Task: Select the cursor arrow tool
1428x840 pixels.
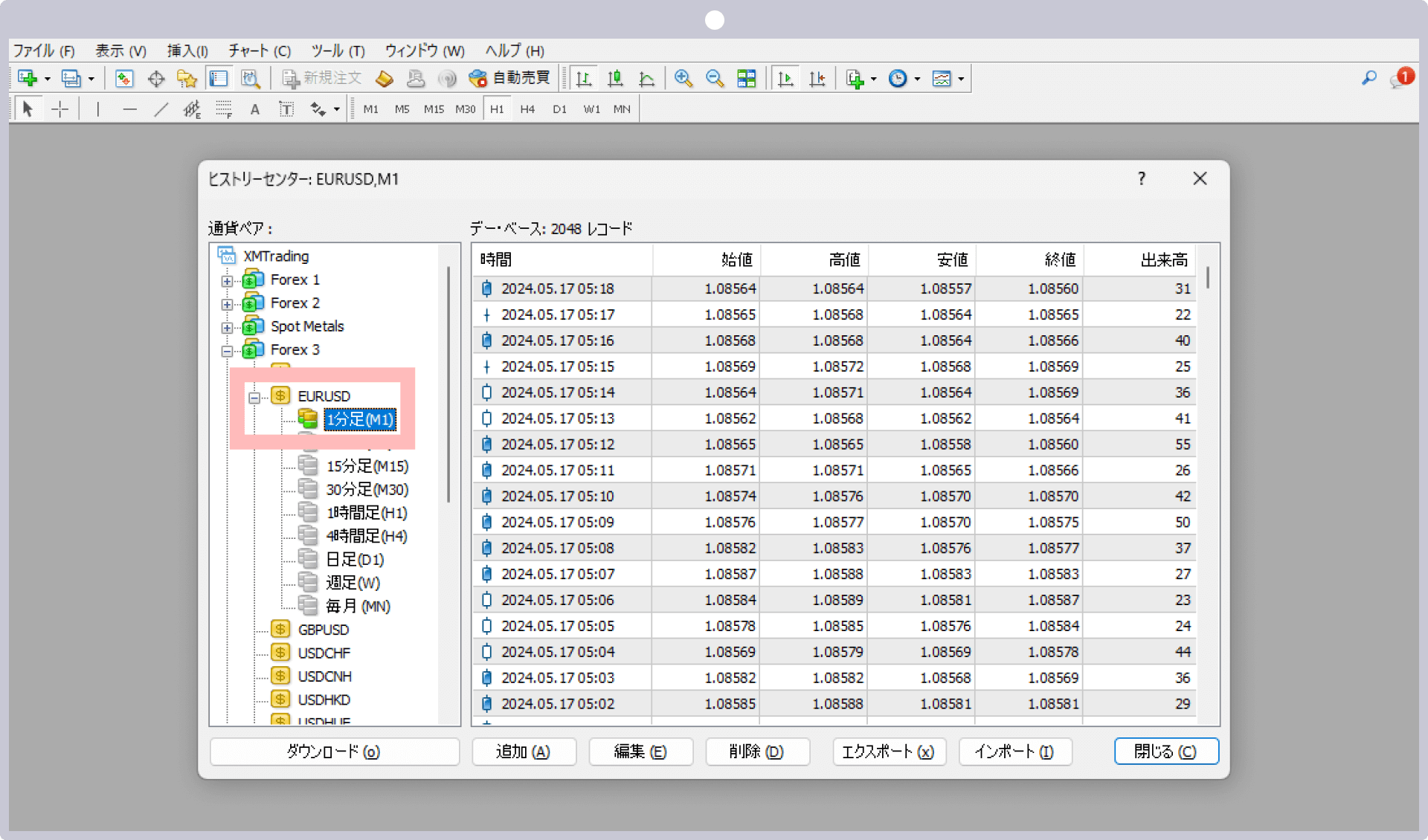Action: 28,109
